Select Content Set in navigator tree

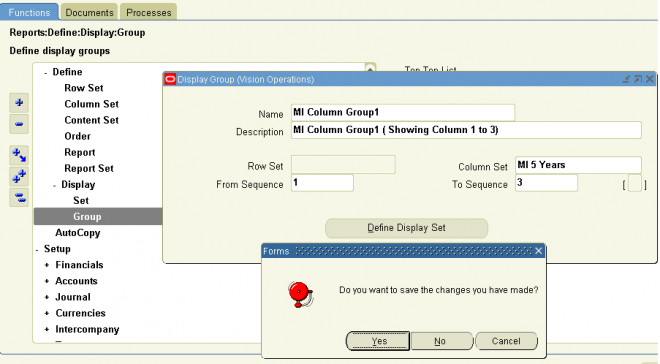click(x=91, y=120)
